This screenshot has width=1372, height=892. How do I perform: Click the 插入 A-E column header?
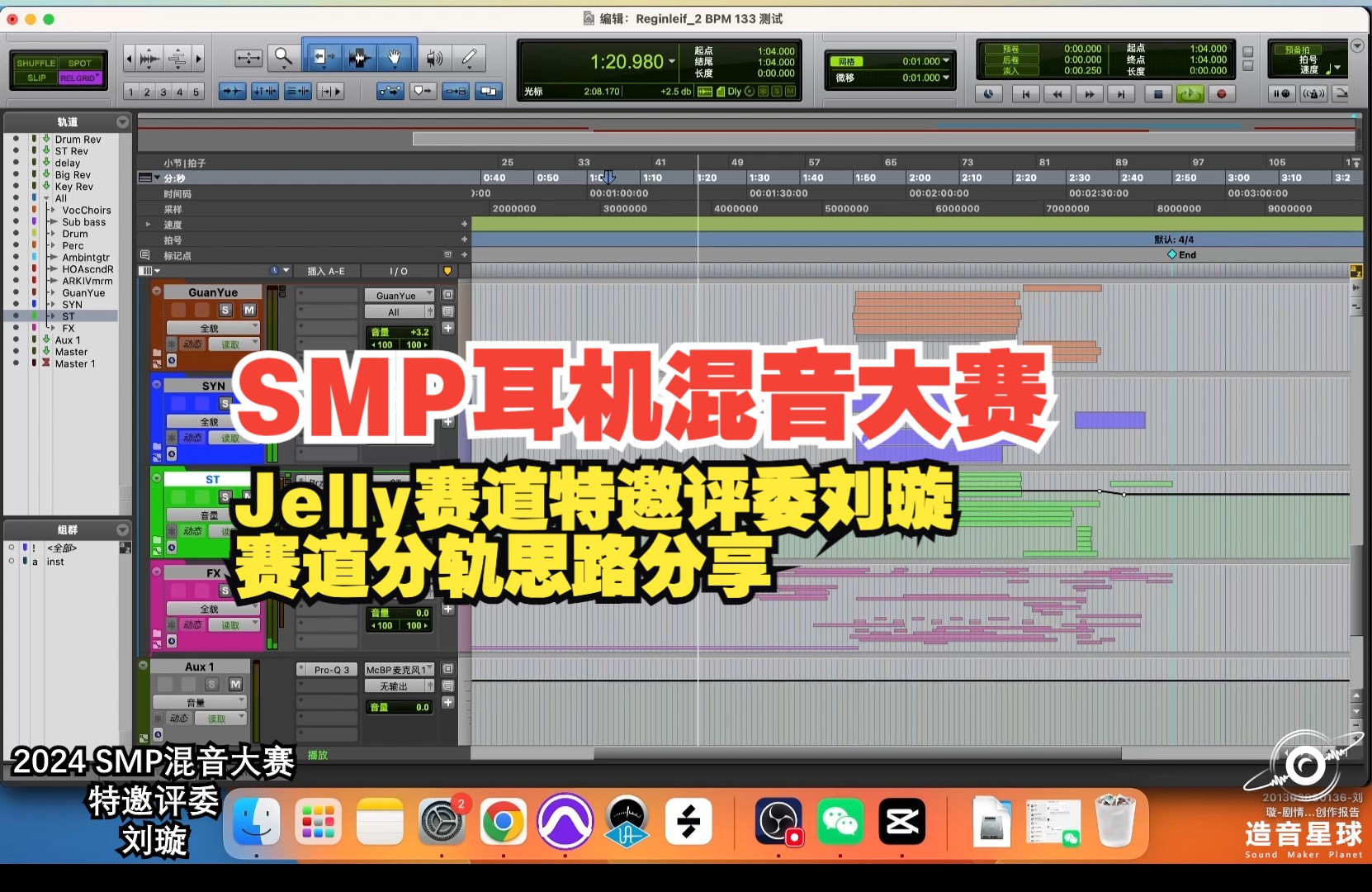tap(326, 271)
